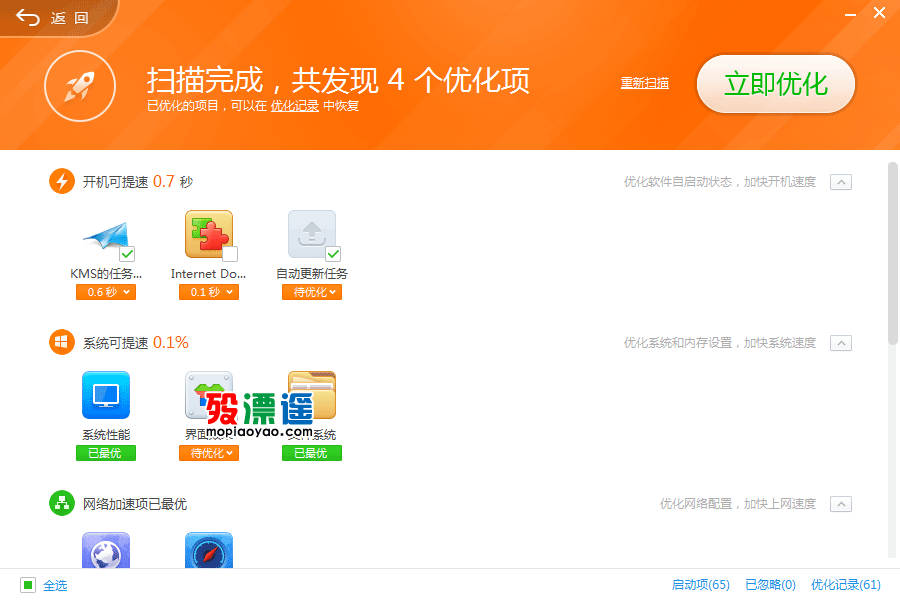Screen dimensions: 900x600
Task: Open 待优化 dropdown under 自动更新任务
Action: pos(312,292)
